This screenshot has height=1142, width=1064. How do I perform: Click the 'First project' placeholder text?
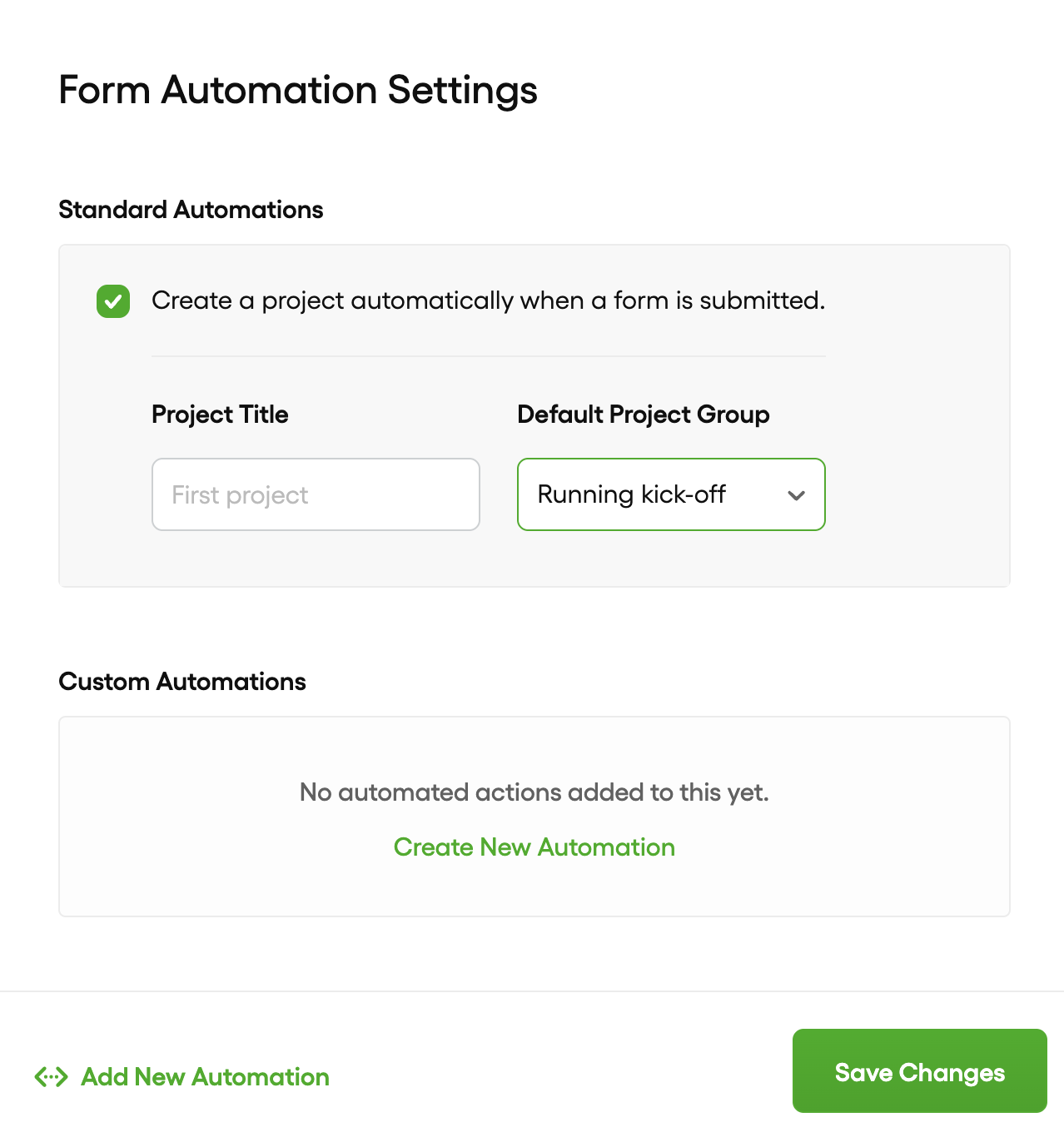pyautogui.click(x=240, y=495)
